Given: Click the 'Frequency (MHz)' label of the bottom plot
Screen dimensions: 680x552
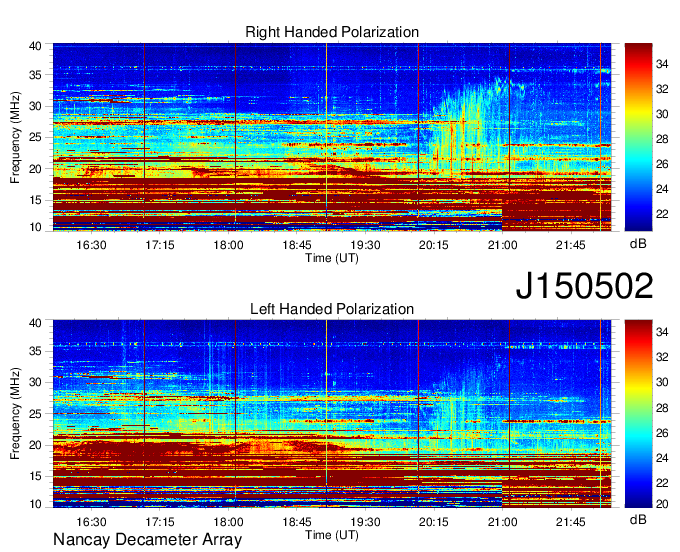Looking at the screenshot, I should click(15, 414).
